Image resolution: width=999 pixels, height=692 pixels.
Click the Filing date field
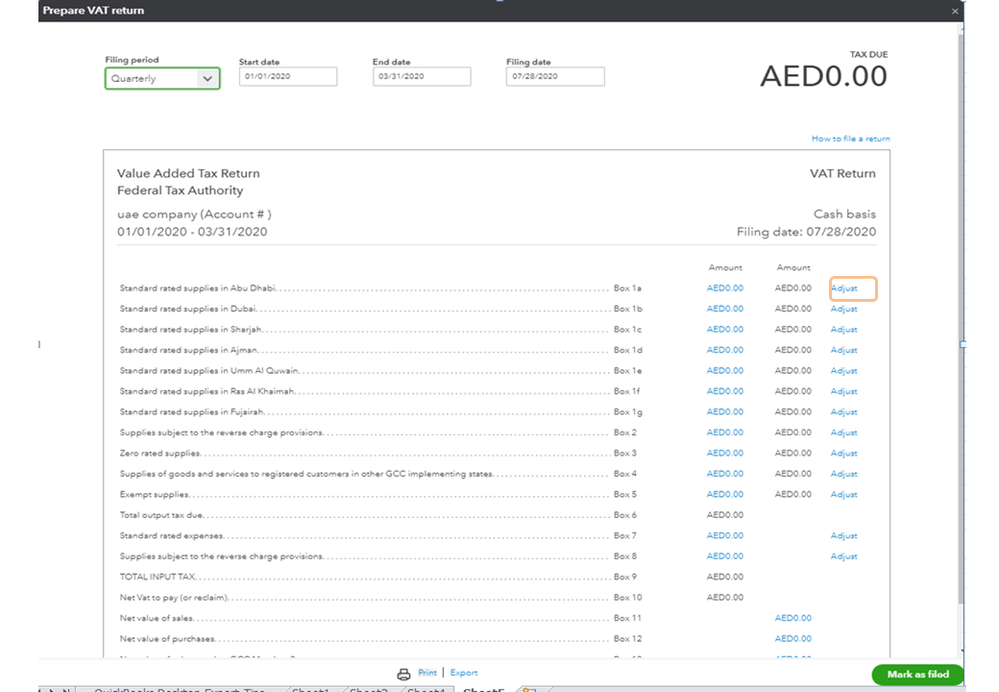pyautogui.click(x=555, y=77)
